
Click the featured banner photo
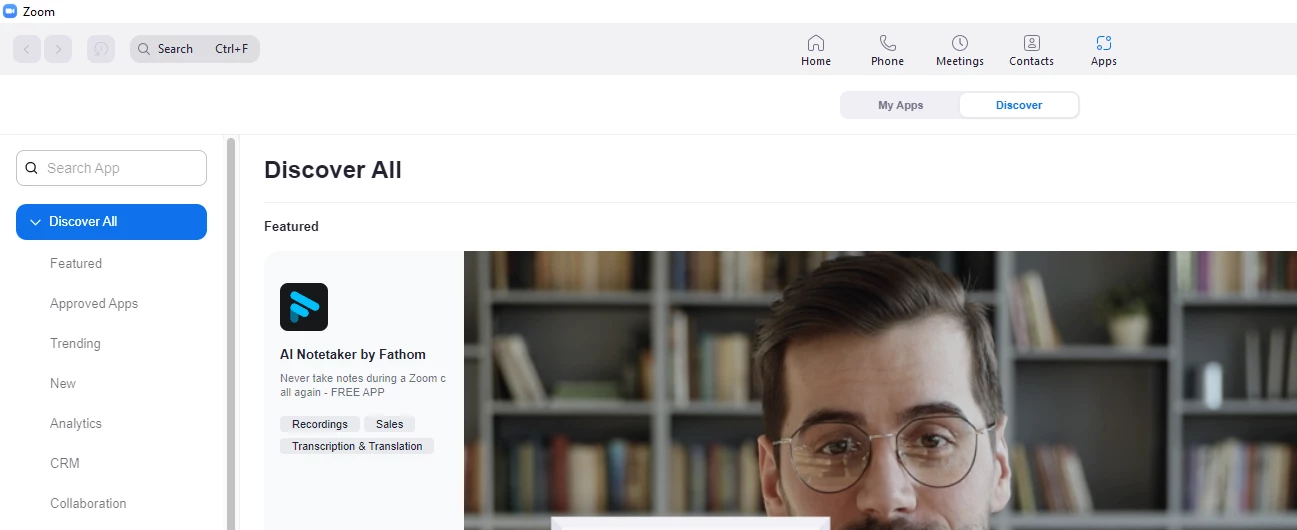[x=880, y=390]
